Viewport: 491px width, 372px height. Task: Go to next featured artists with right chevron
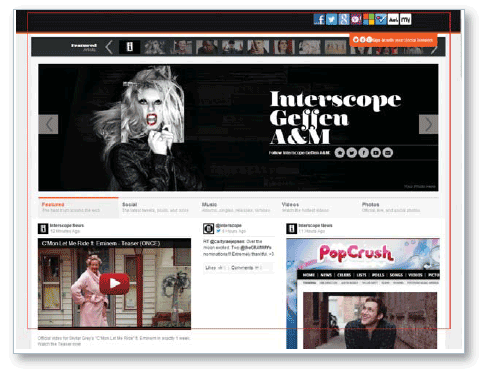pos(434,49)
